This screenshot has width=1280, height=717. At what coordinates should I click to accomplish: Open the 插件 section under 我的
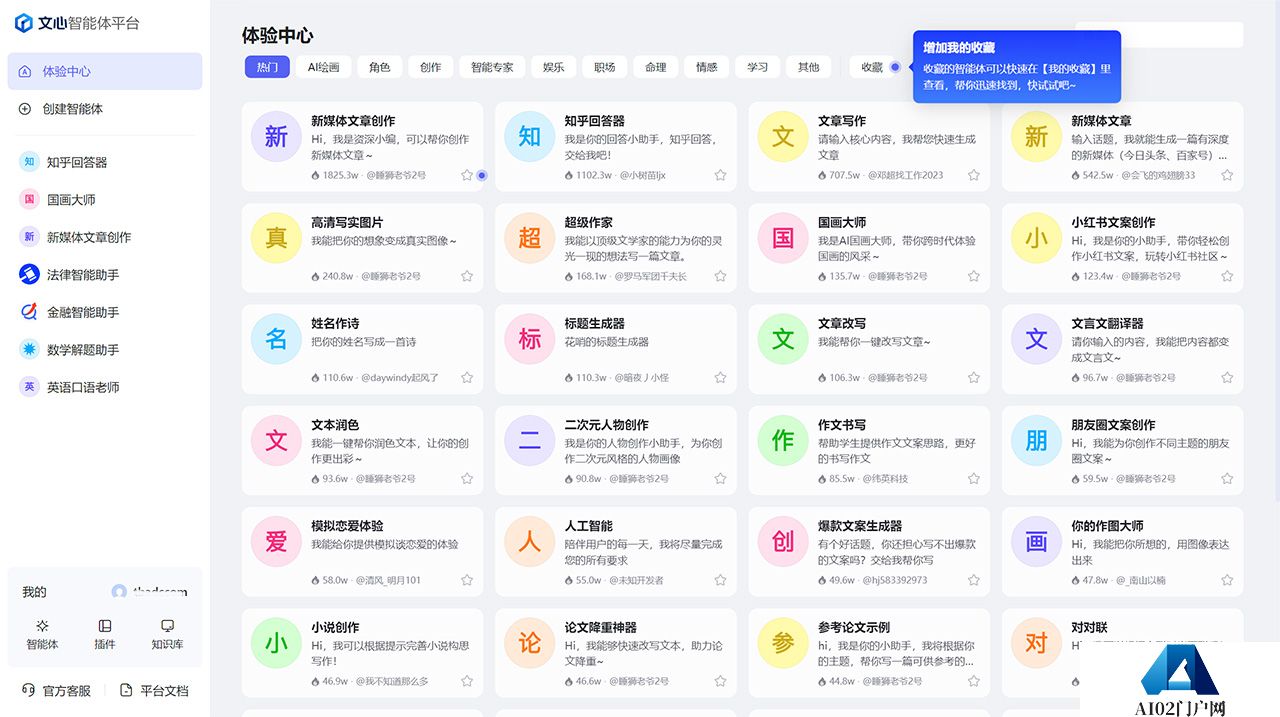[x=105, y=634]
